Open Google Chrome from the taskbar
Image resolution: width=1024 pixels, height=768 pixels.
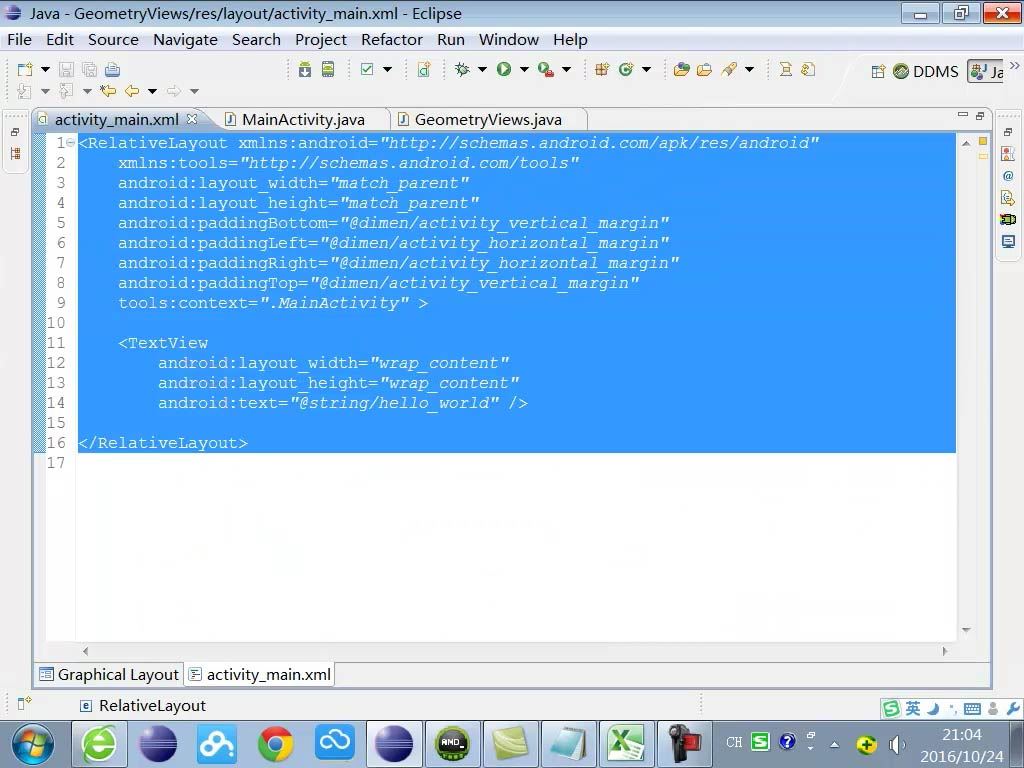point(276,744)
